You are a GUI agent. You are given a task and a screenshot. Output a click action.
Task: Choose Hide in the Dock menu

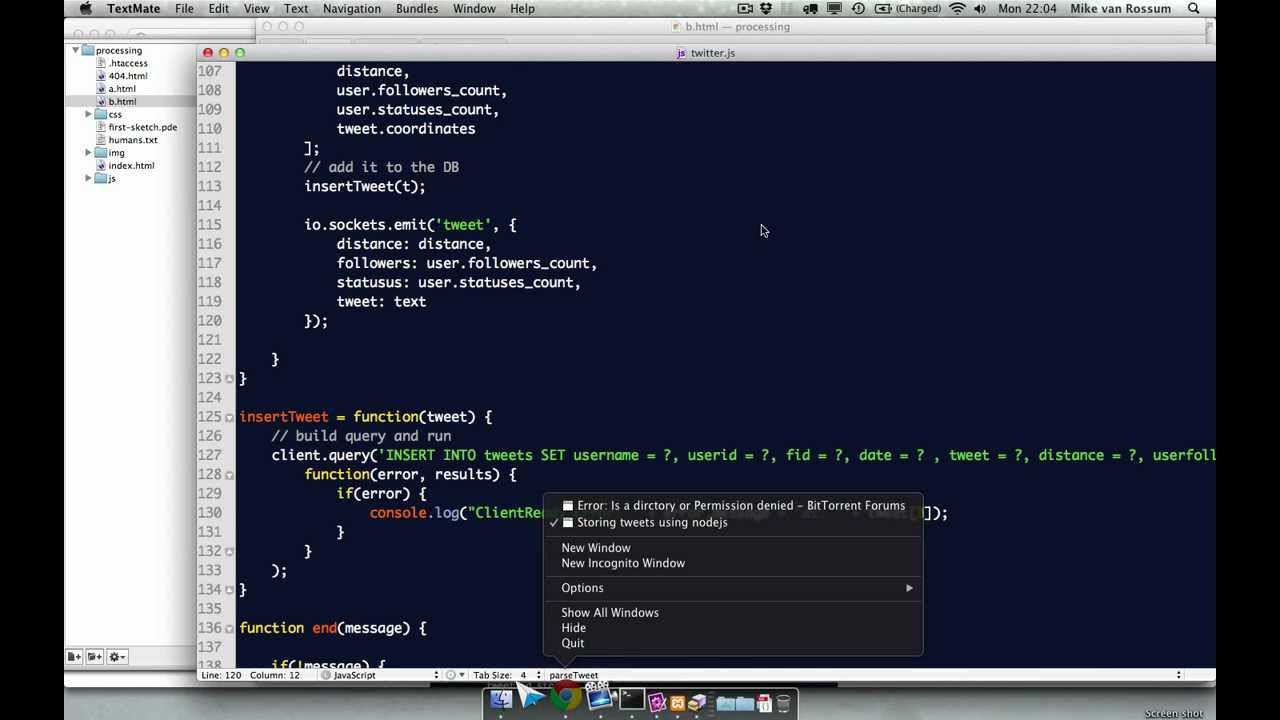point(732,628)
